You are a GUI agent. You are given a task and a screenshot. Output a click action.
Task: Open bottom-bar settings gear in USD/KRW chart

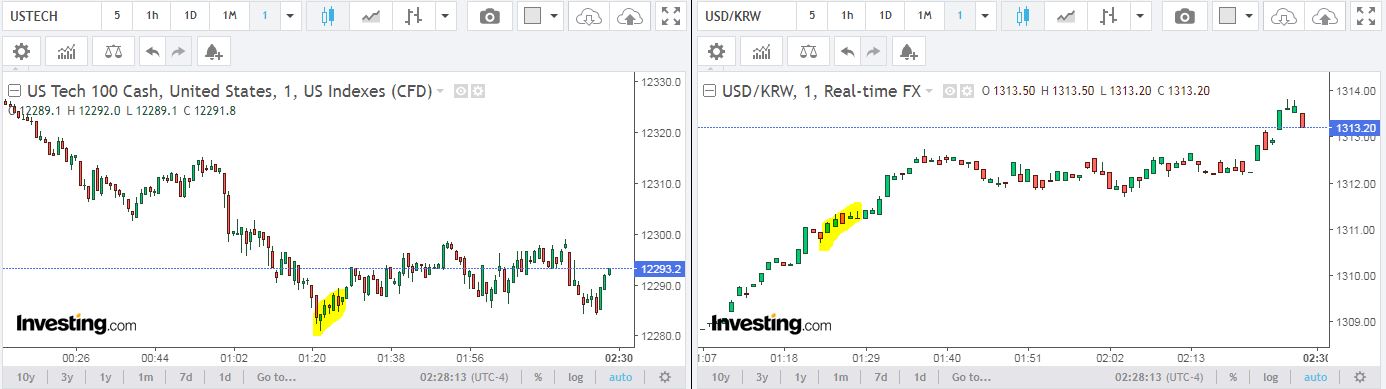pos(1360,377)
